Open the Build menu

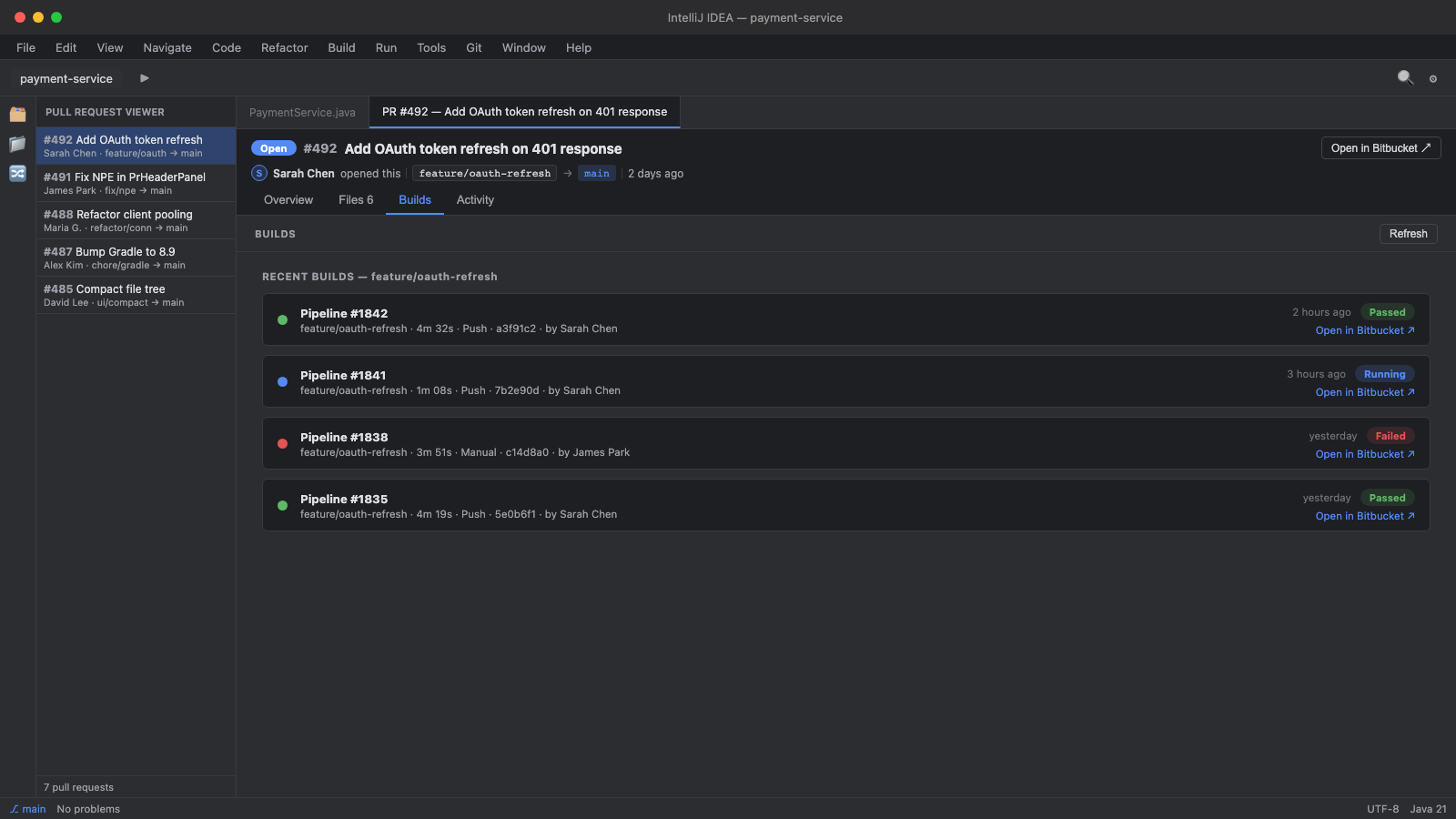click(x=341, y=47)
